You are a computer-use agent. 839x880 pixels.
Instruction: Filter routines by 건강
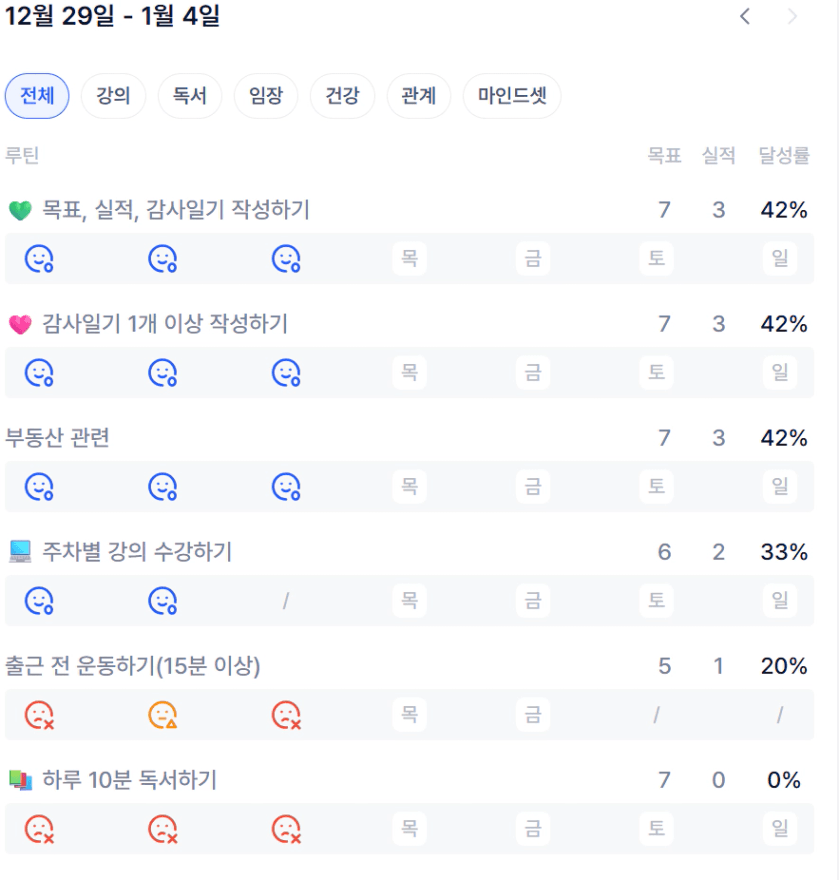[x=342, y=96]
